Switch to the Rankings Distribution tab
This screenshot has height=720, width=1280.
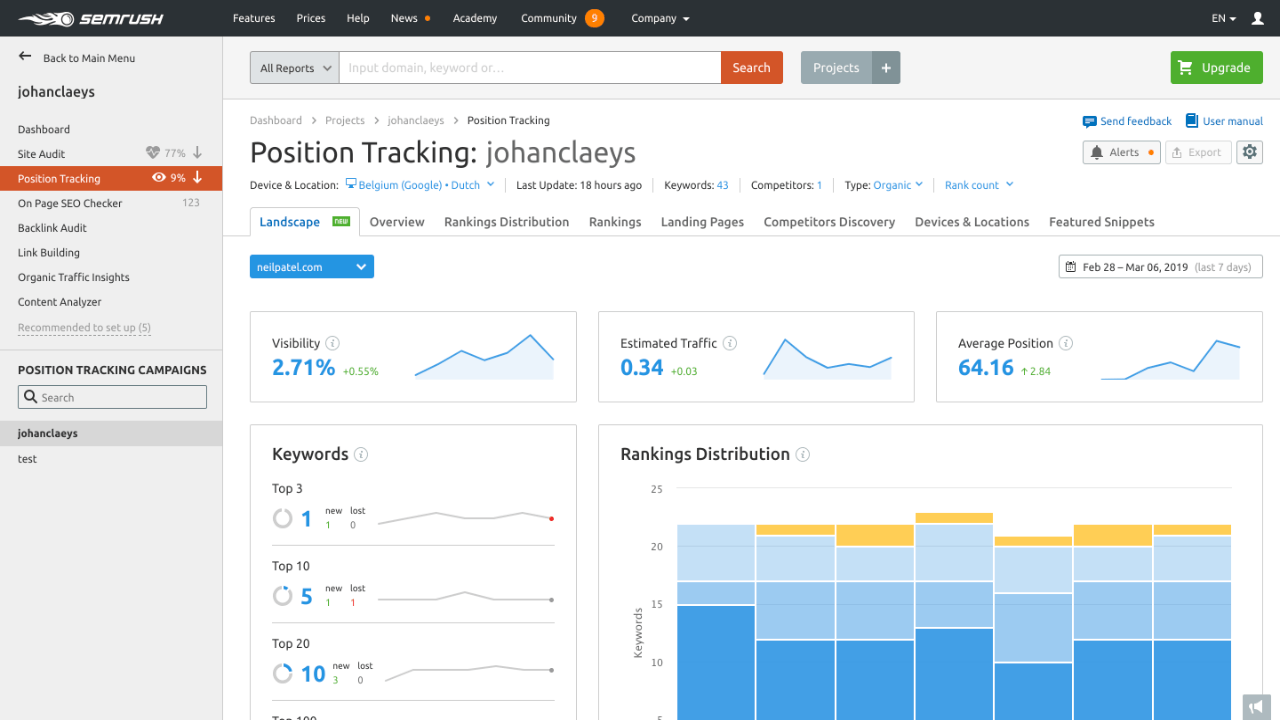click(507, 222)
